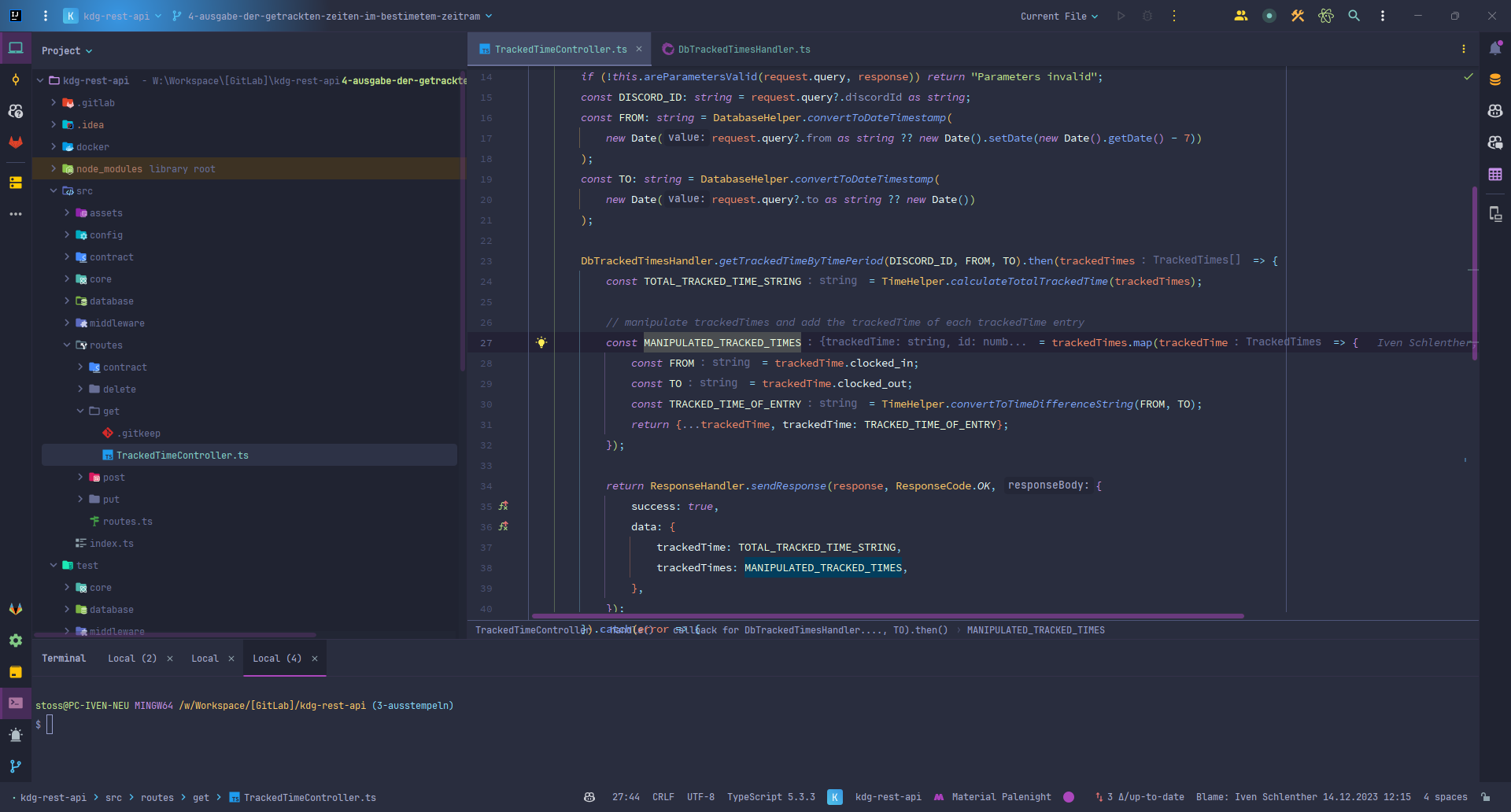Viewport: 1511px width, 812px height.
Task: Click the editor horizontal scrollbar
Action: coord(888,616)
